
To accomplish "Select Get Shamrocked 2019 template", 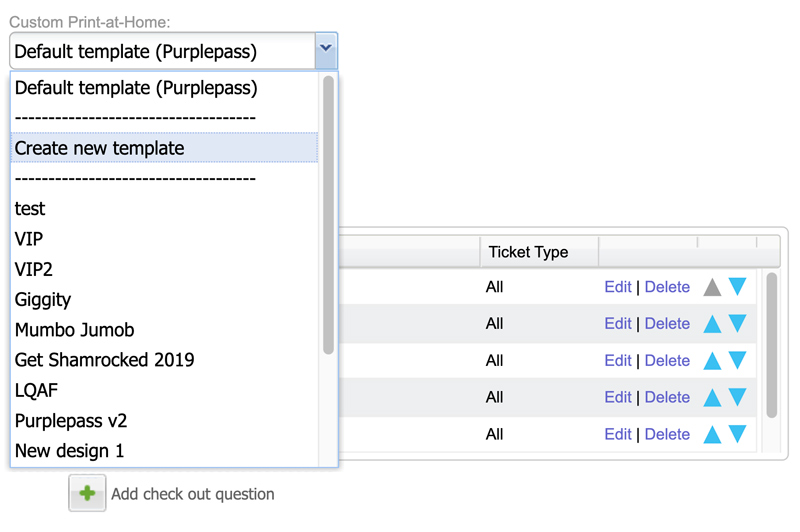I will point(165,360).
